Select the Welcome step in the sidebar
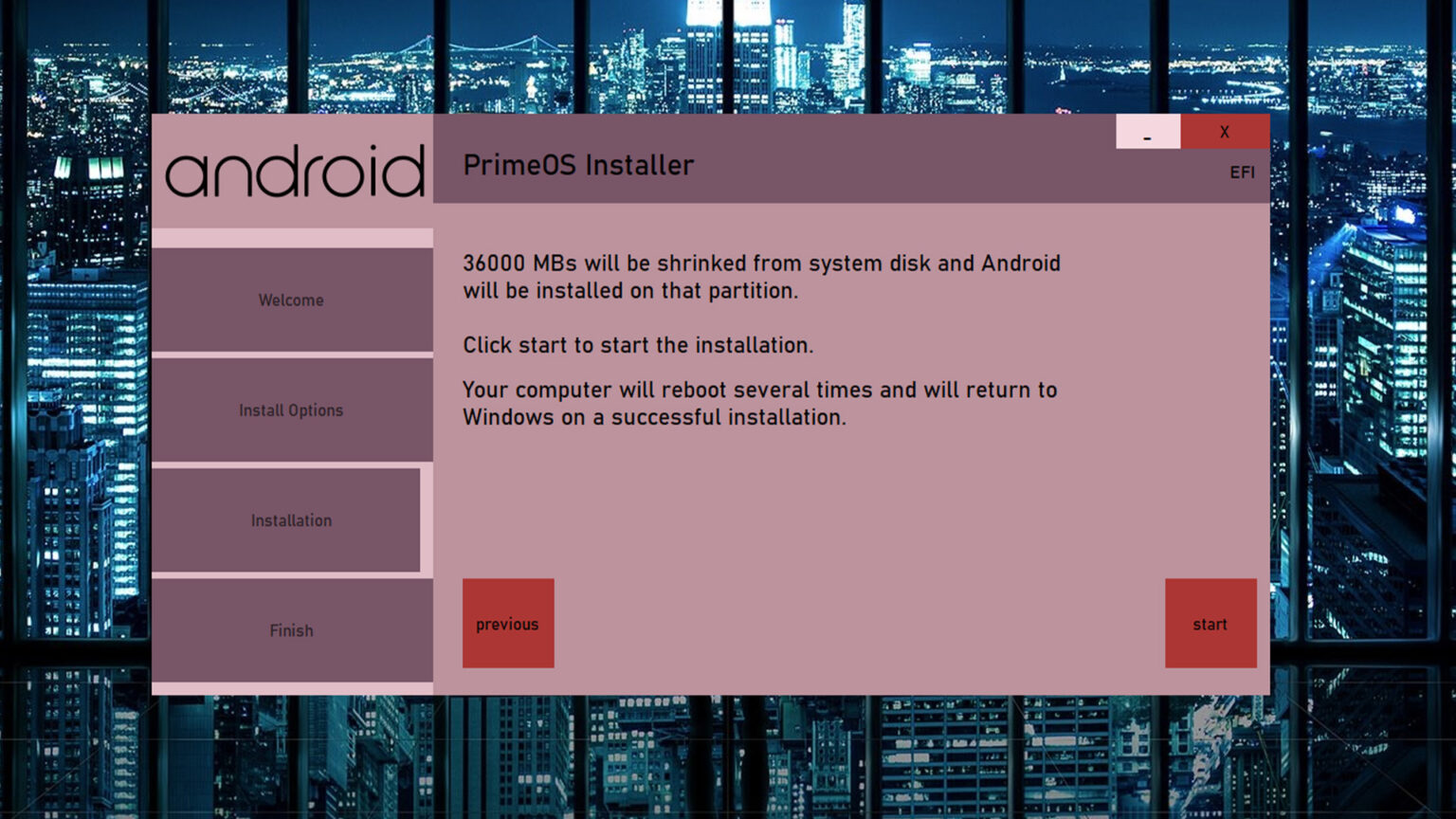Viewport: 1456px width, 819px height. [x=291, y=300]
